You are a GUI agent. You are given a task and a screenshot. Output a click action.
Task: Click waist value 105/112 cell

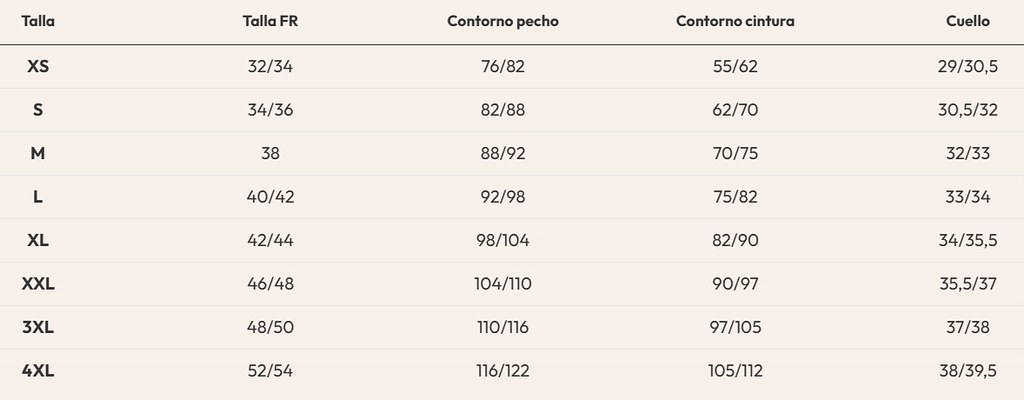(x=735, y=371)
